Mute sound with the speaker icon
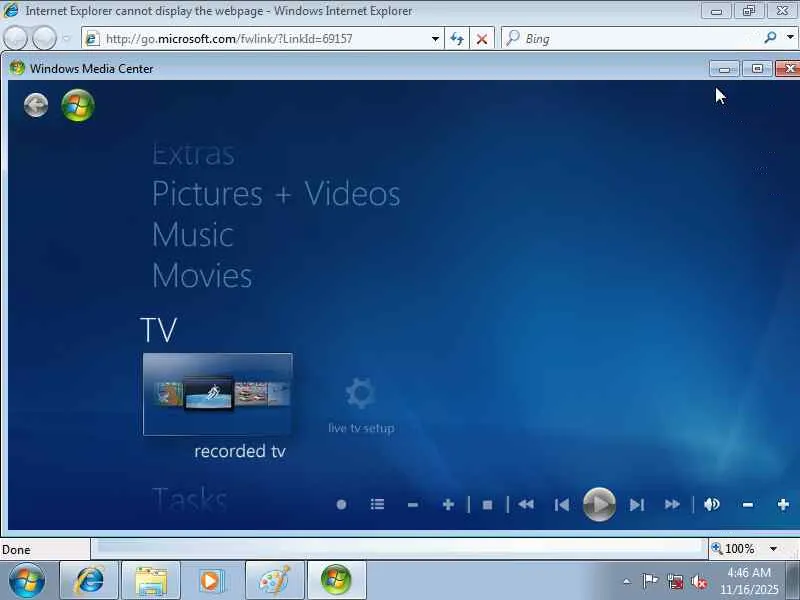Image resolution: width=800 pixels, height=600 pixels. click(x=712, y=505)
